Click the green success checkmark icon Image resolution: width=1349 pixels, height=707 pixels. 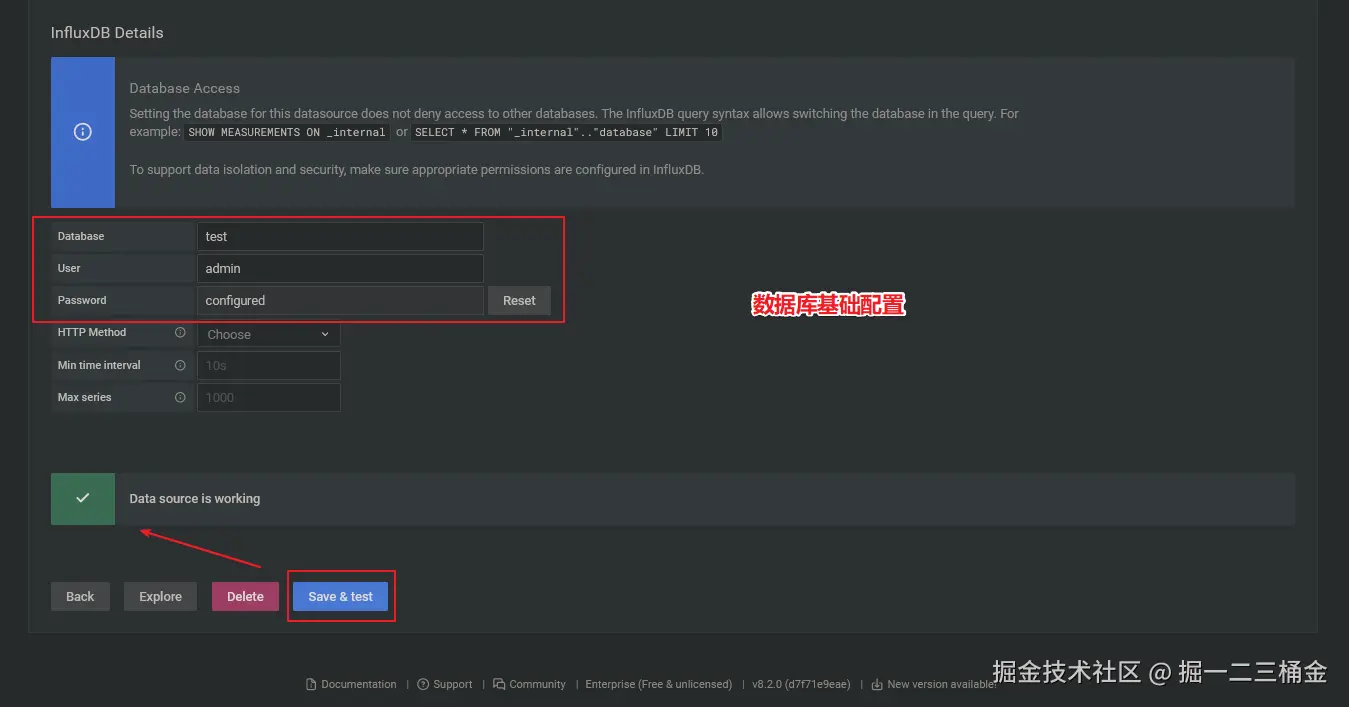(83, 498)
